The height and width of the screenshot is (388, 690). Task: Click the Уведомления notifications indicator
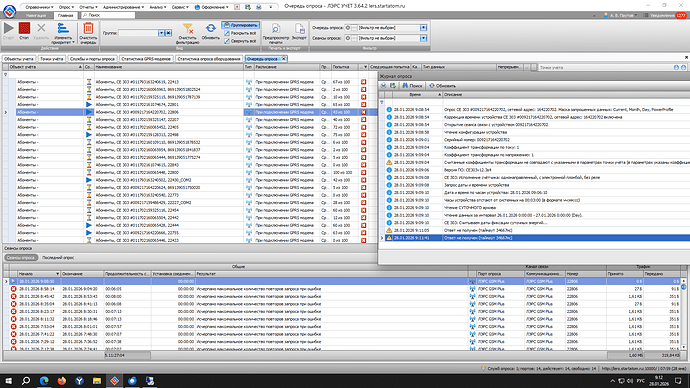click(x=665, y=15)
